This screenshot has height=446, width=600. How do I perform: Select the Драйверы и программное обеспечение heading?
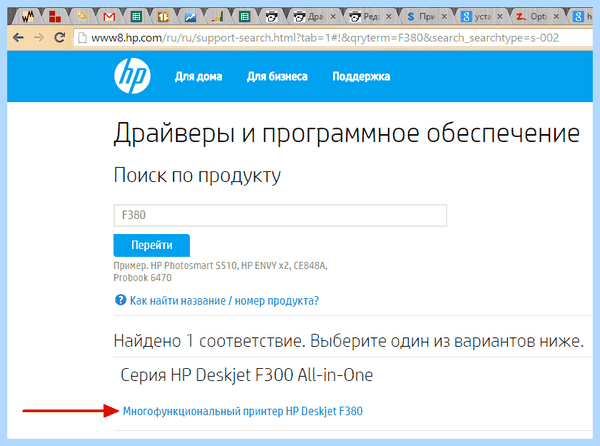pyautogui.click(x=347, y=134)
